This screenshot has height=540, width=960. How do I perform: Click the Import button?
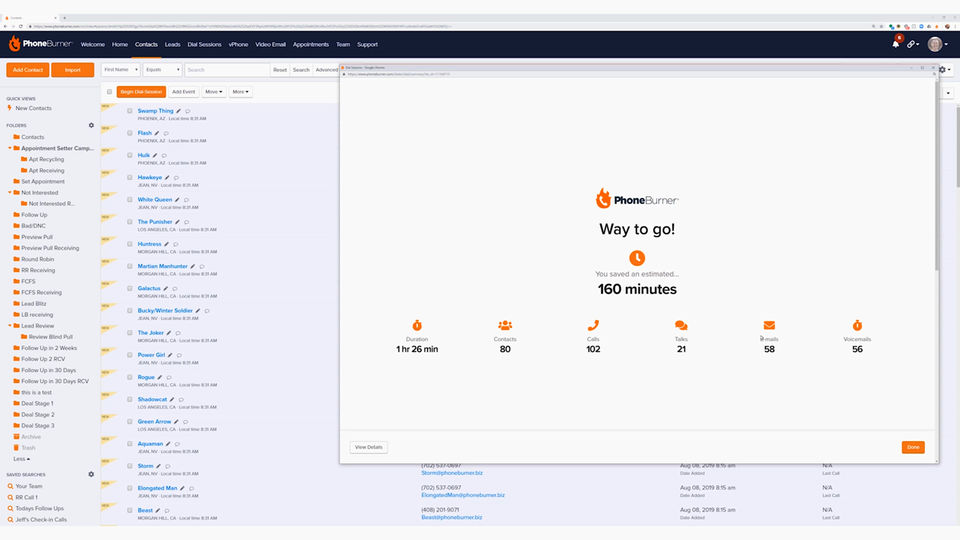[x=72, y=70]
